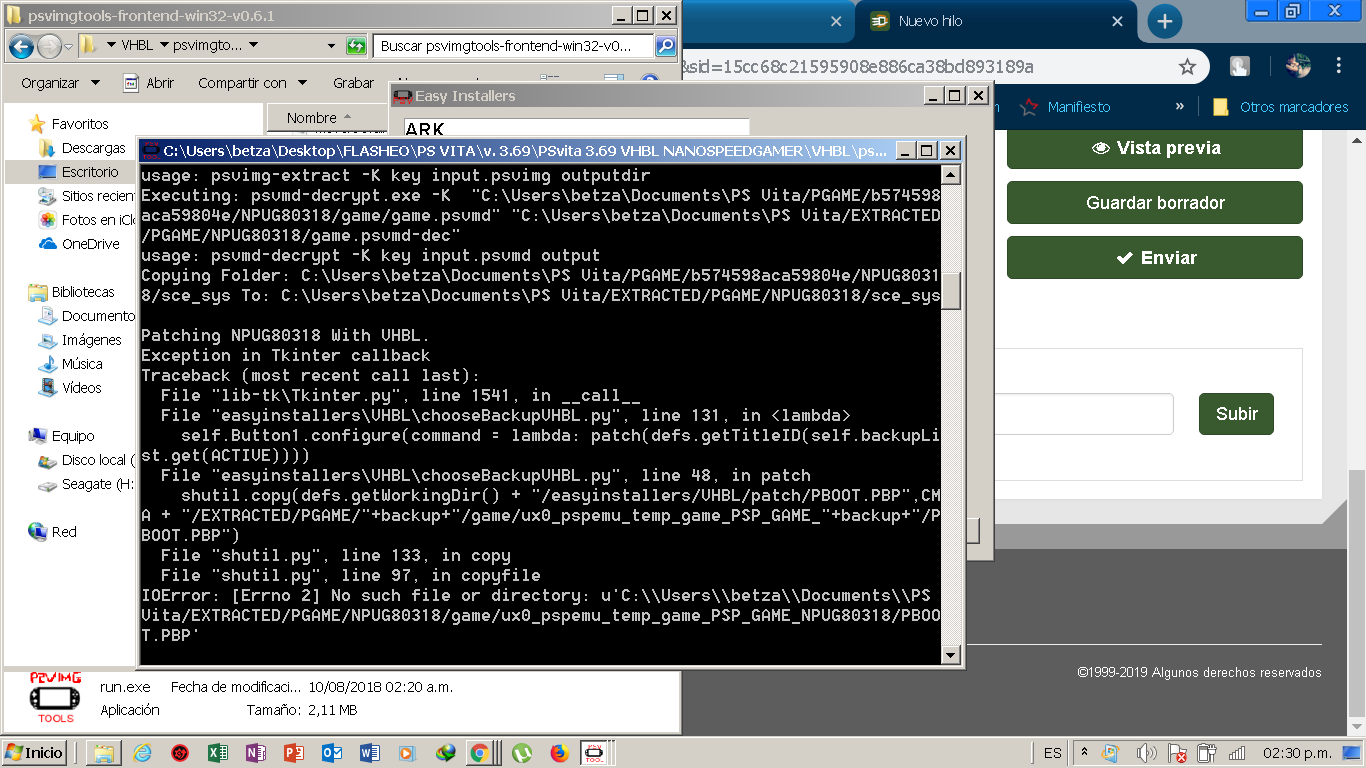Image resolution: width=1366 pixels, height=768 pixels.
Task: Open the Compartir con dropdown
Action: [x=252, y=83]
